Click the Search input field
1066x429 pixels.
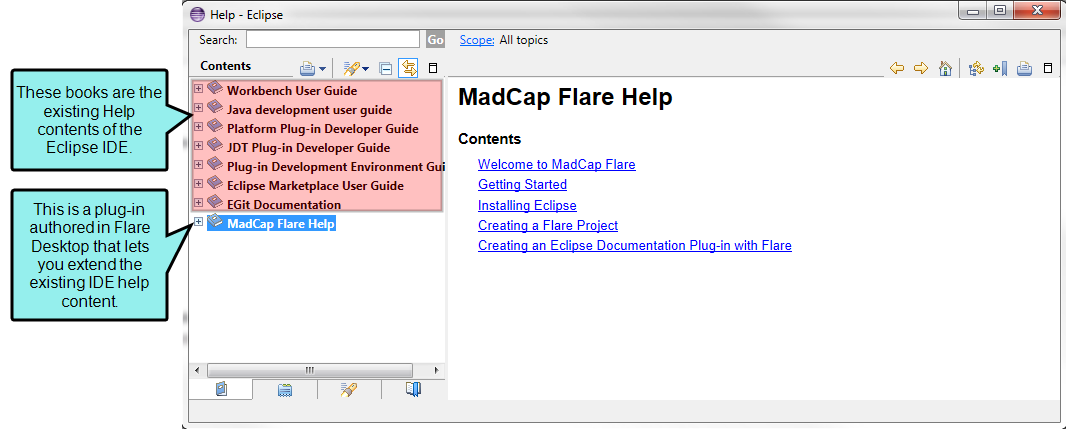[333, 39]
